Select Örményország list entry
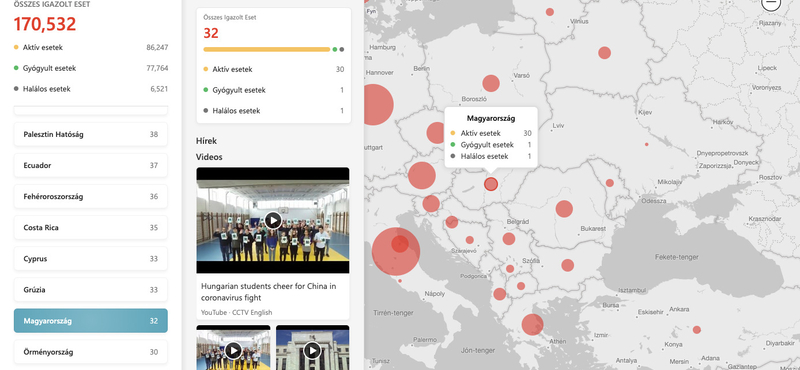 [90, 352]
